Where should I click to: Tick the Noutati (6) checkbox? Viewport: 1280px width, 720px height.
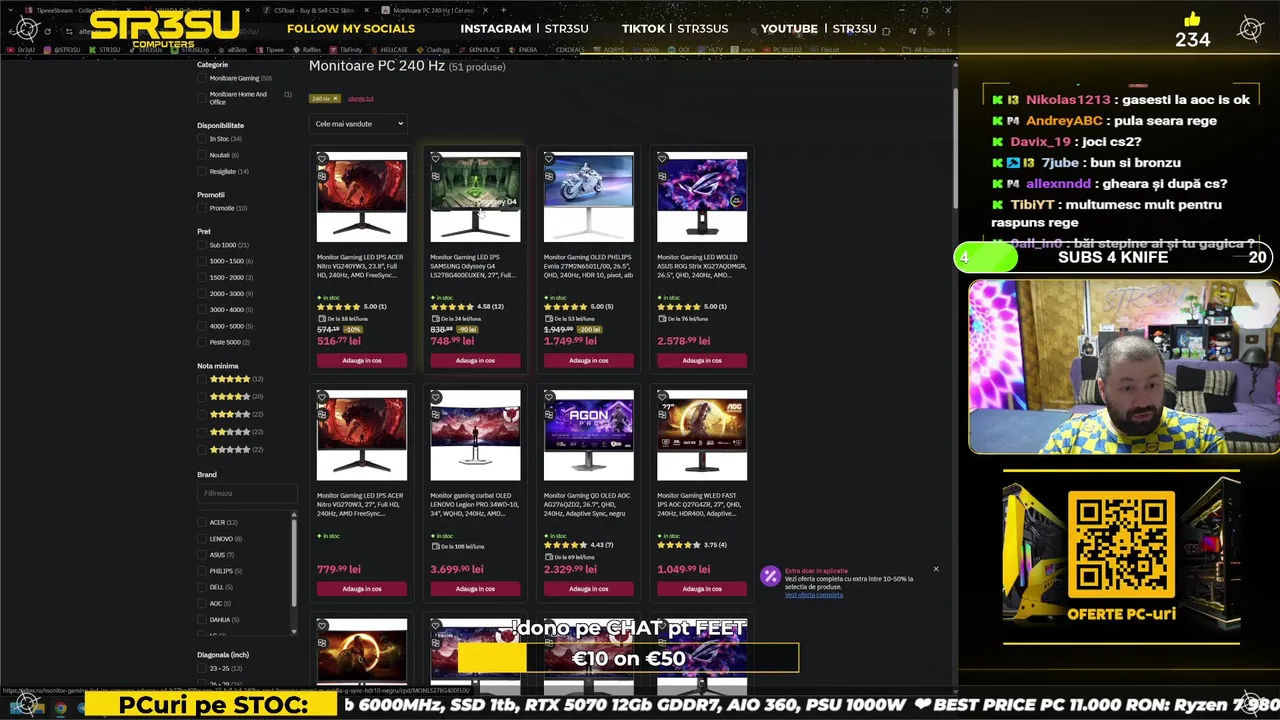202,155
